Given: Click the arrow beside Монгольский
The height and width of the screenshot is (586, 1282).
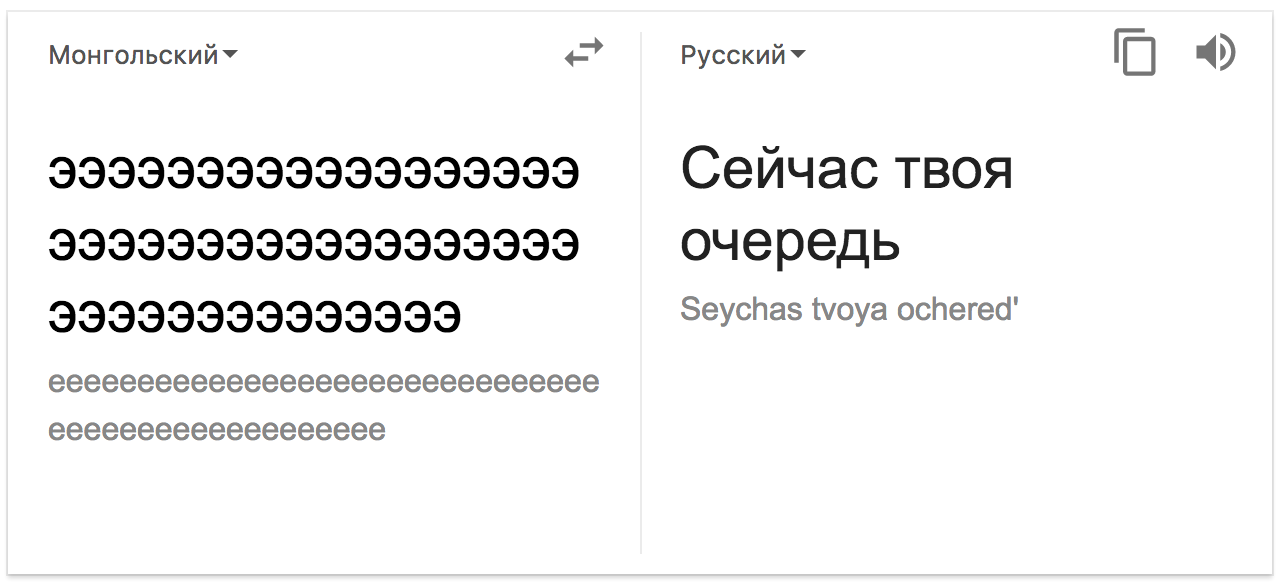Looking at the screenshot, I should coord(230,55).
